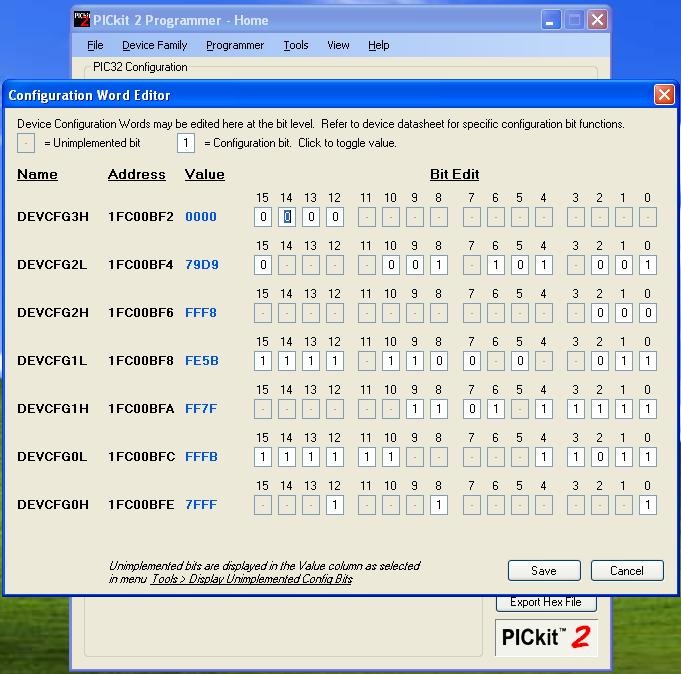Toggle DEVCFG2H bit 0

(x=648, y=313)
